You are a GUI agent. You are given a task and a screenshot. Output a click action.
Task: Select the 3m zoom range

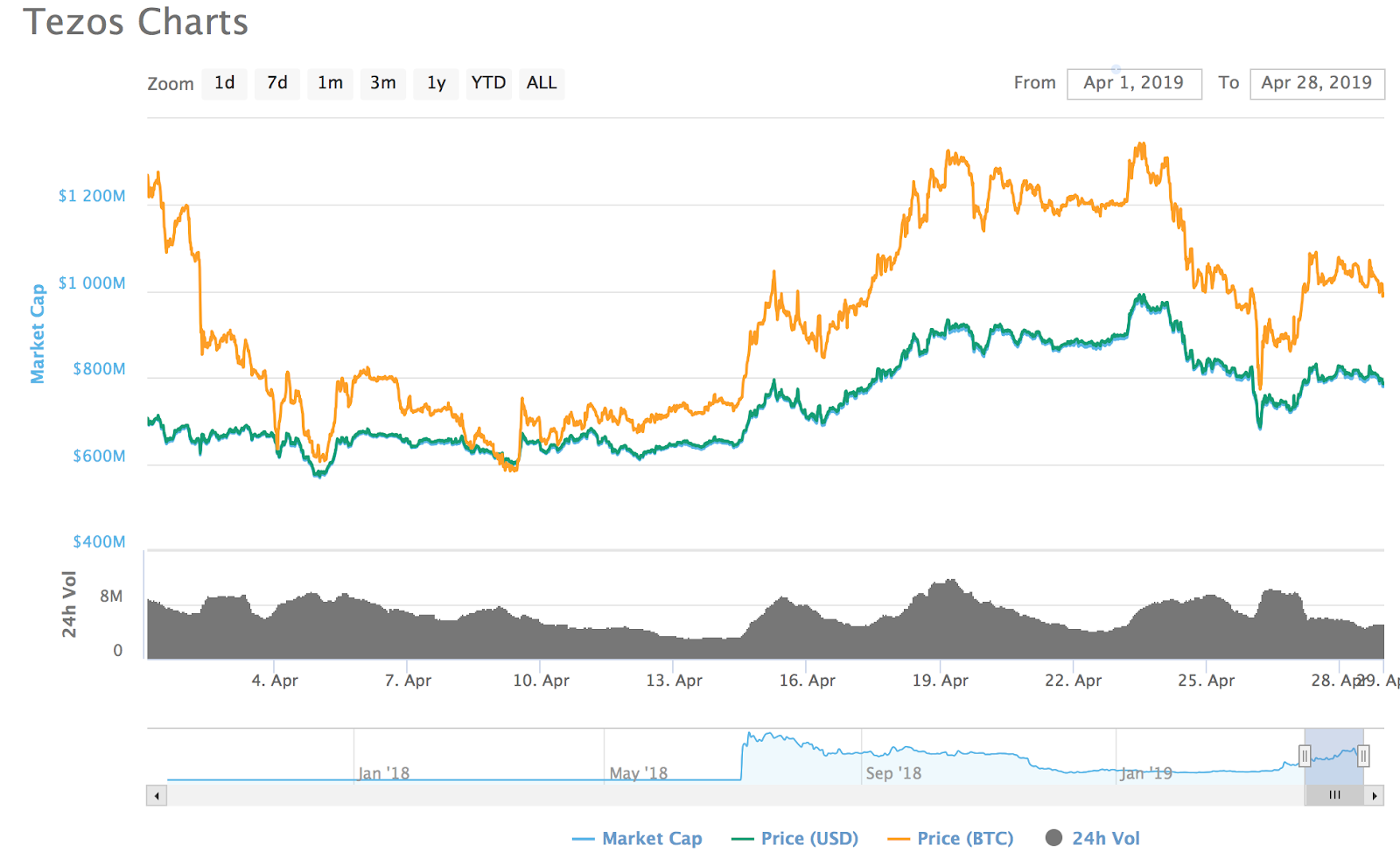383,83
